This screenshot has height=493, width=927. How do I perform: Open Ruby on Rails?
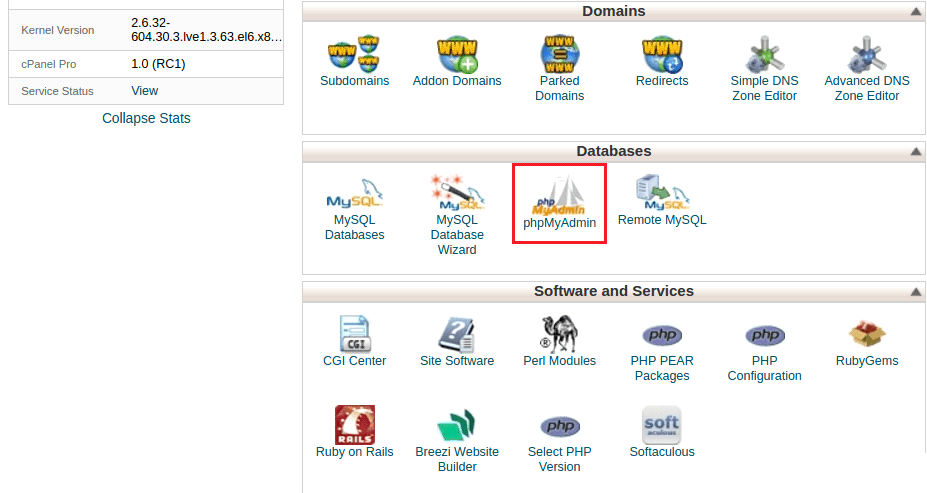(x=354, y=425)
